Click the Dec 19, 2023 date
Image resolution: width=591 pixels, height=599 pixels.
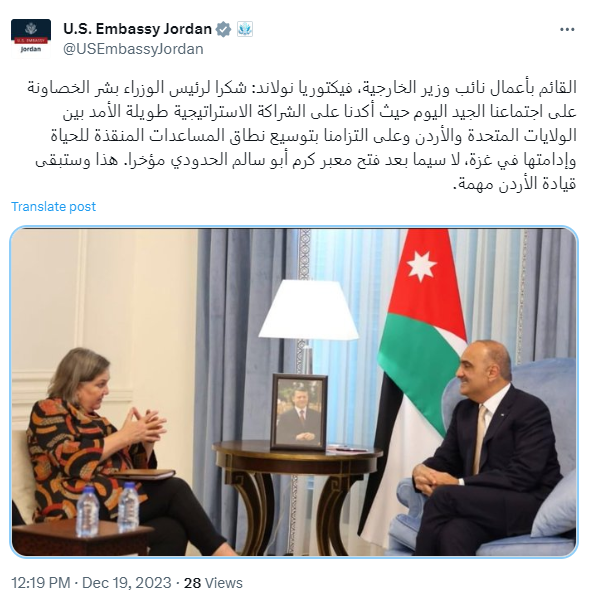point(127,583)
